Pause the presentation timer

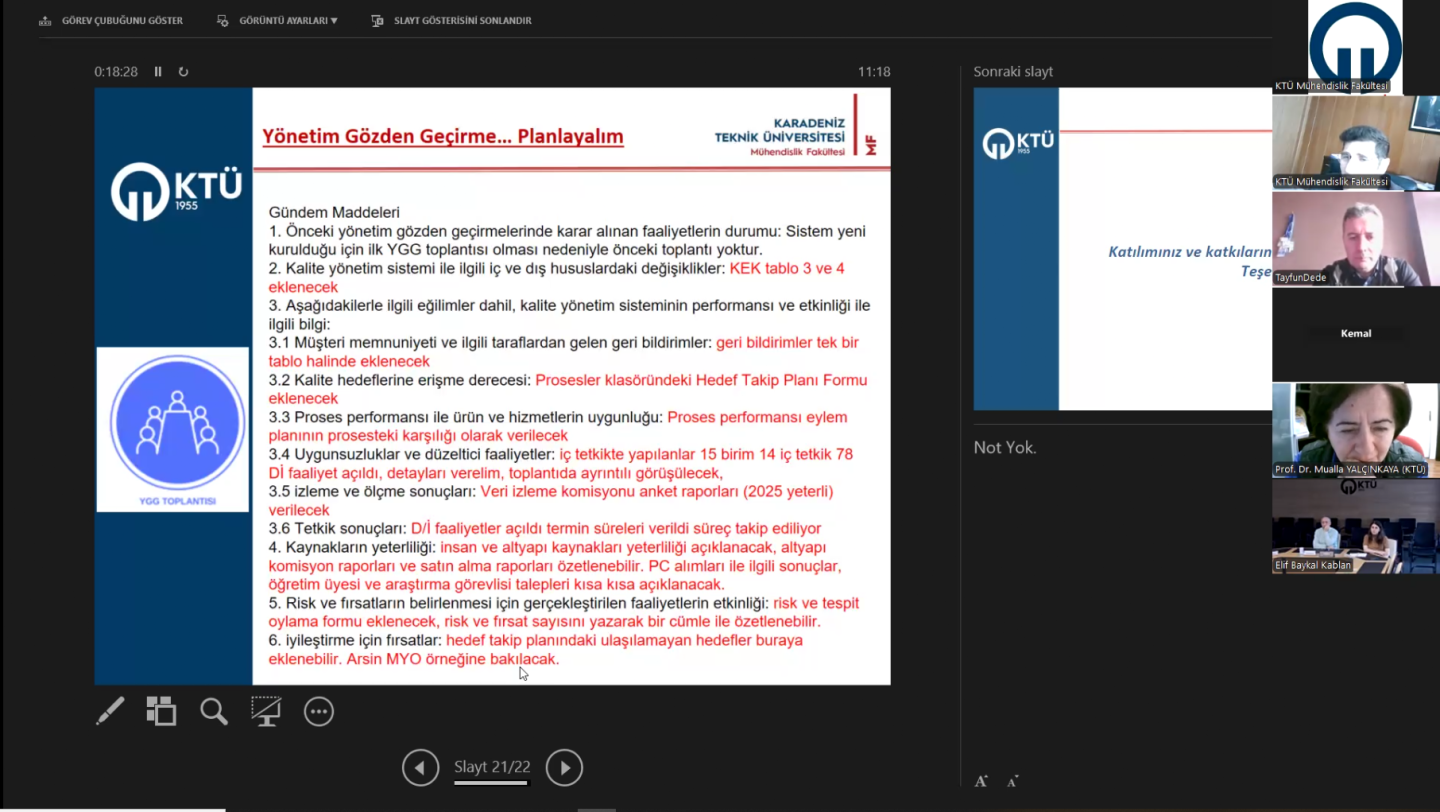click(x=158, y=72)
